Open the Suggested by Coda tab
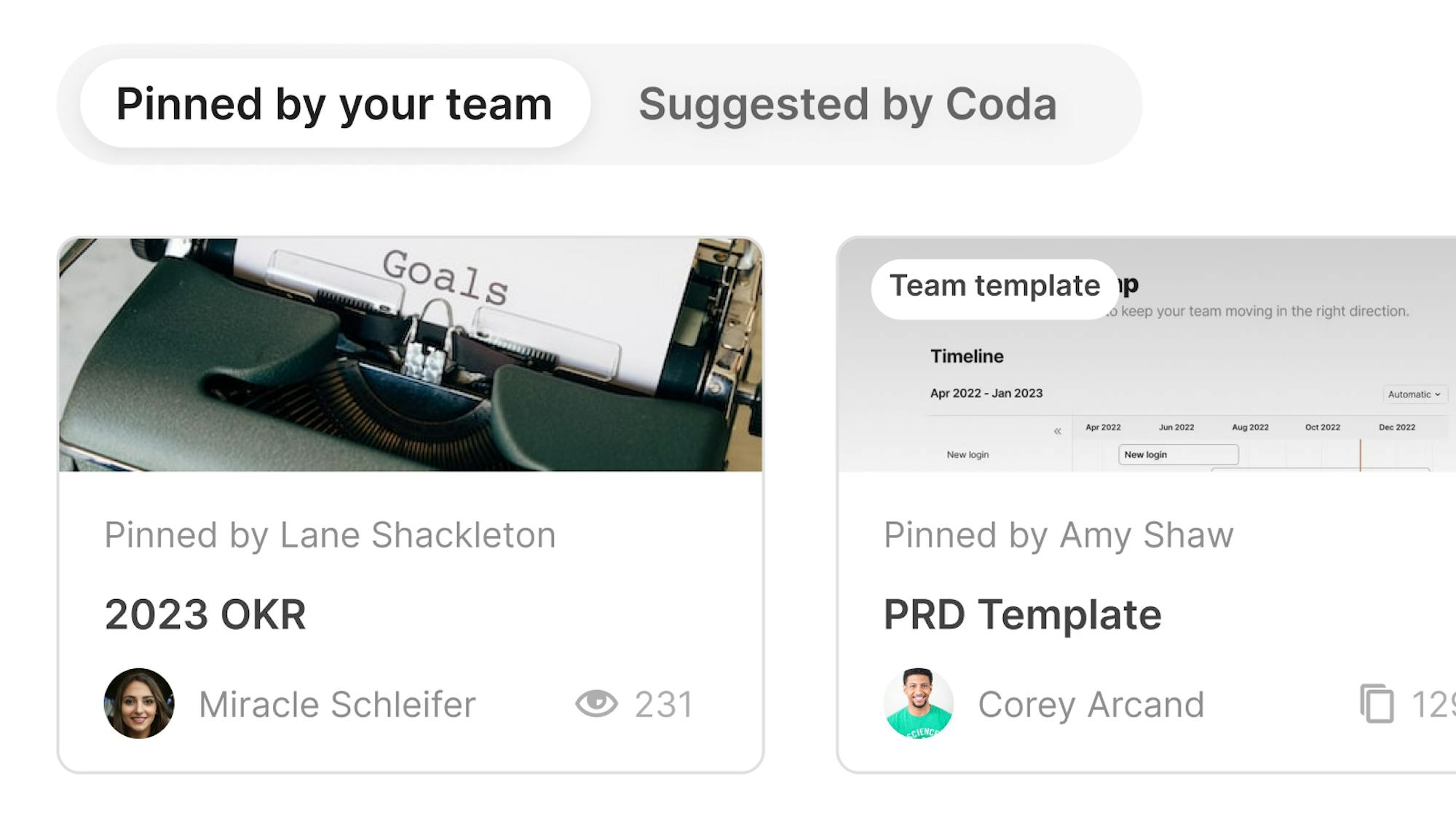 [847, 104]
